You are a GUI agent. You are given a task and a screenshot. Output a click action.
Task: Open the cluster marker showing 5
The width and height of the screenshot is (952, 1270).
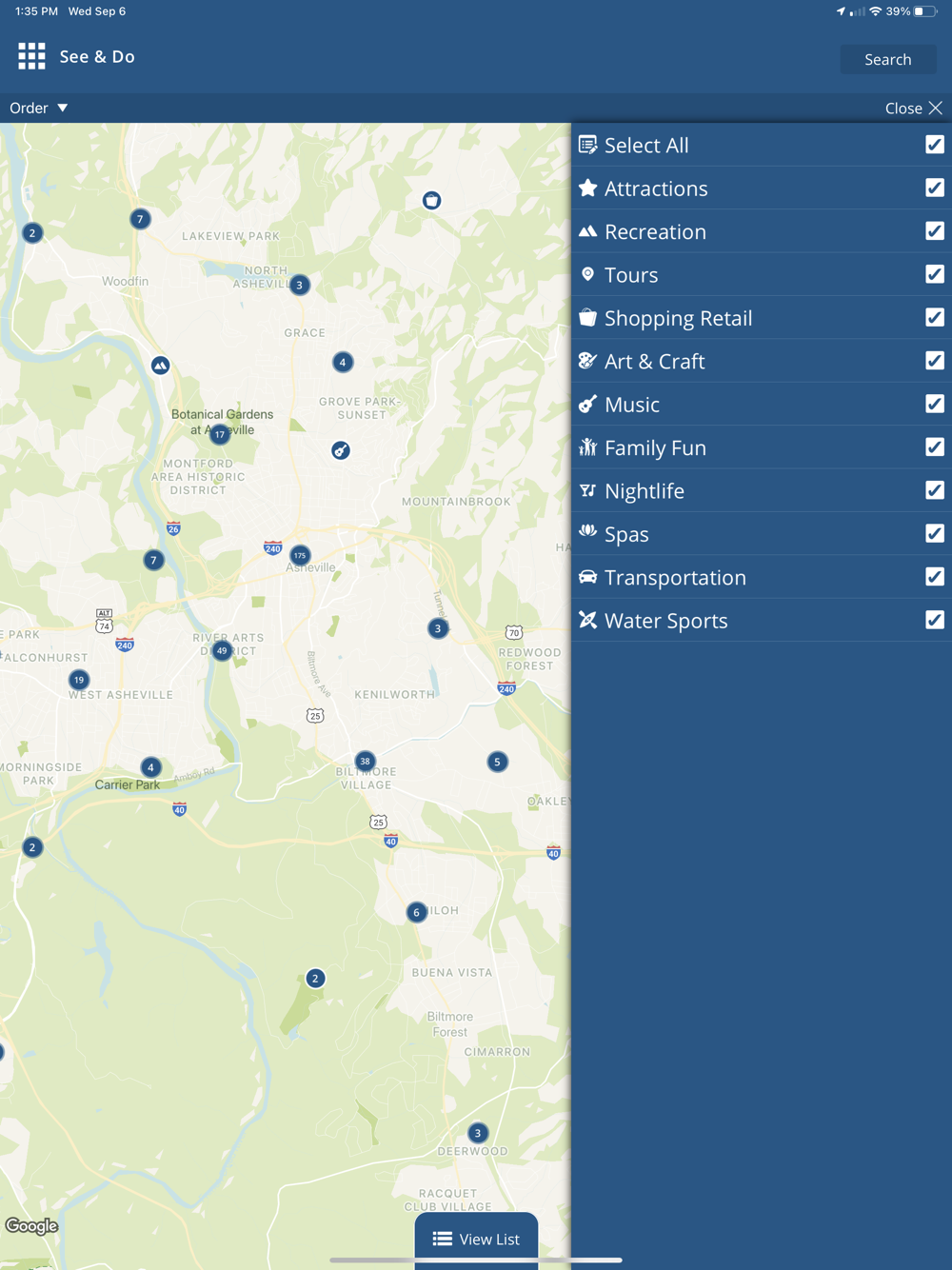[497, 762]
